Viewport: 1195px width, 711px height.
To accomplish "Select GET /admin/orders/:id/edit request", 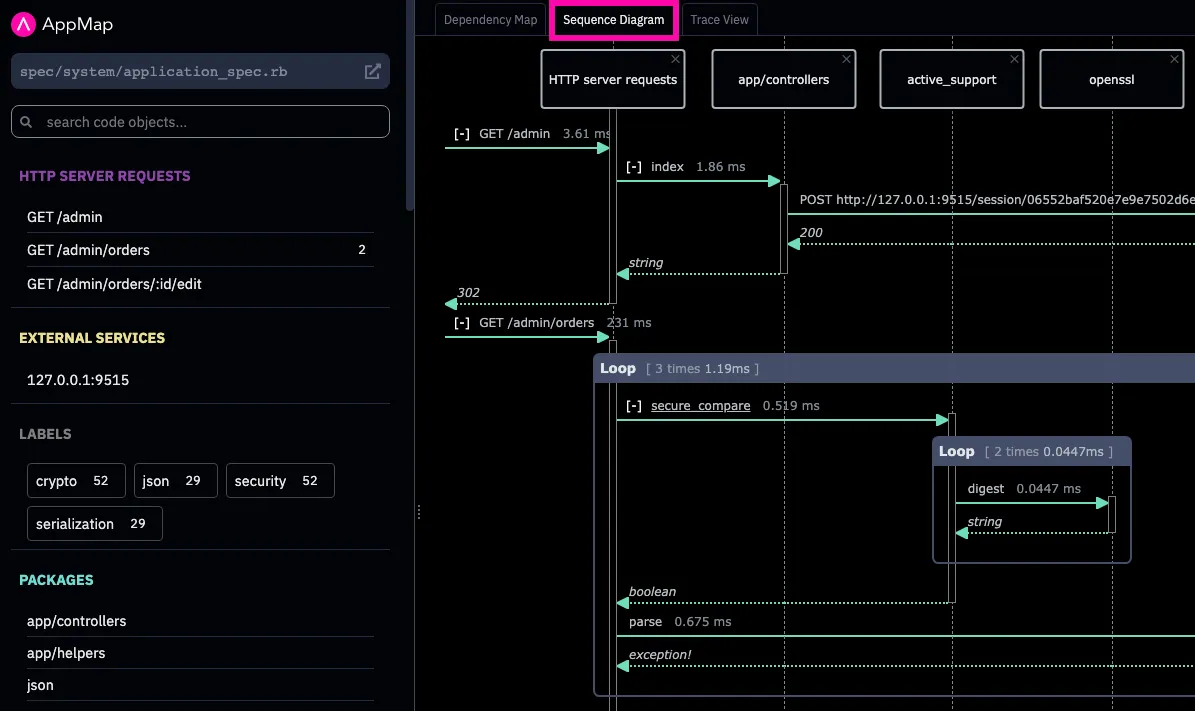I will tap(200, 284).
